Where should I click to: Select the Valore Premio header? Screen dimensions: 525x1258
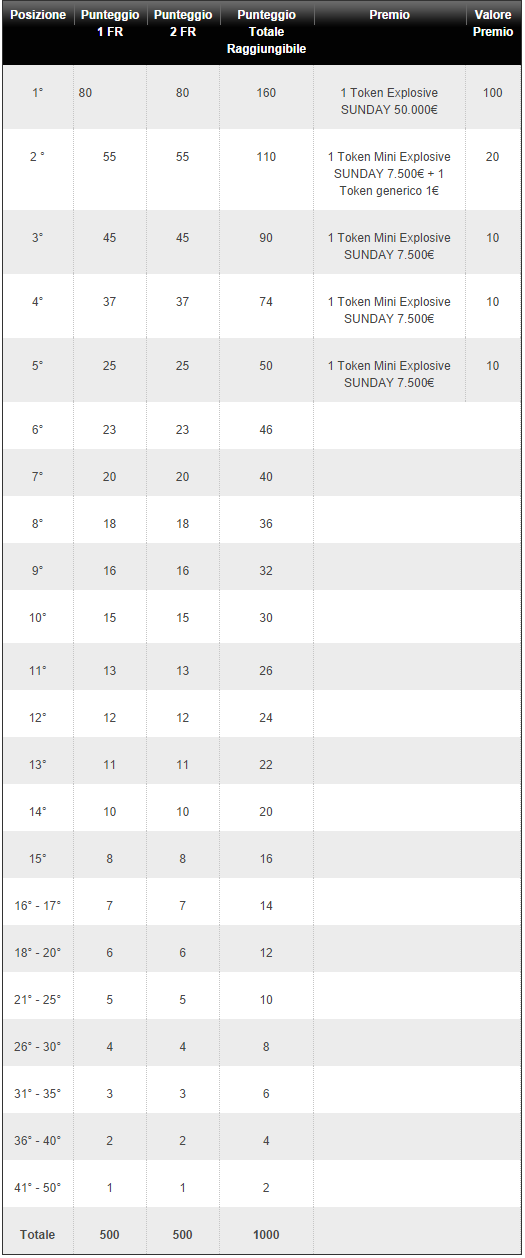tap(493, 24)
